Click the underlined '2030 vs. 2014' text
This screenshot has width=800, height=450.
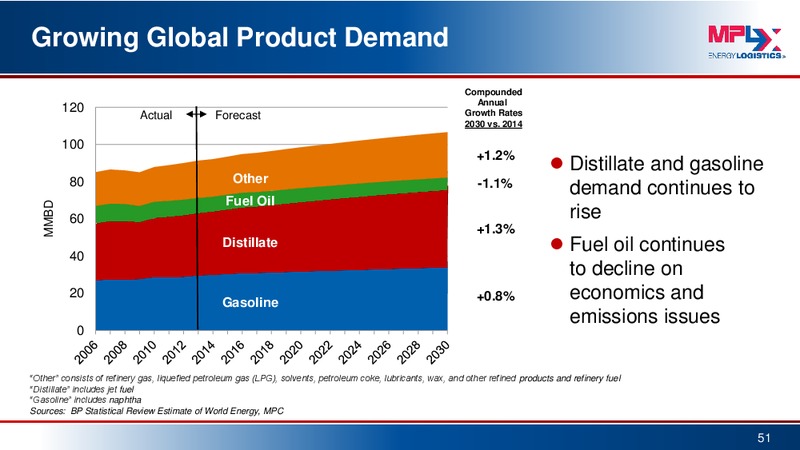click(x=493, y=124)
